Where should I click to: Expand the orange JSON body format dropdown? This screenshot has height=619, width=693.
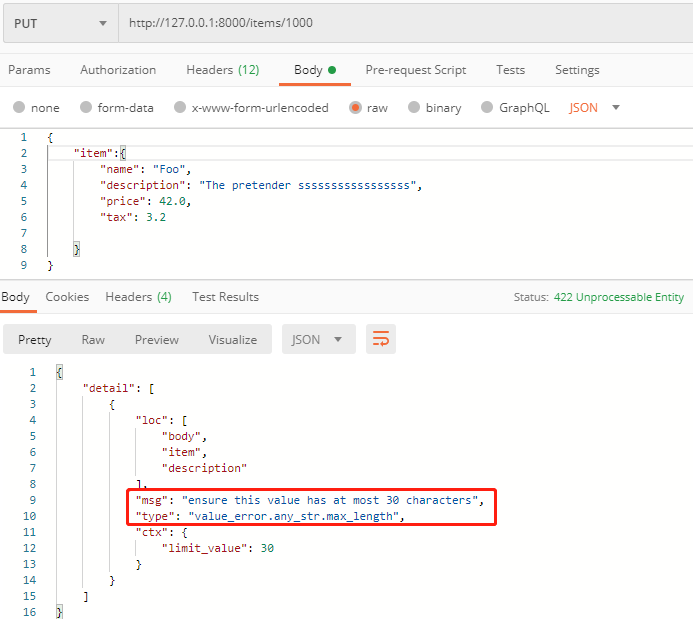tap(595, 108)
